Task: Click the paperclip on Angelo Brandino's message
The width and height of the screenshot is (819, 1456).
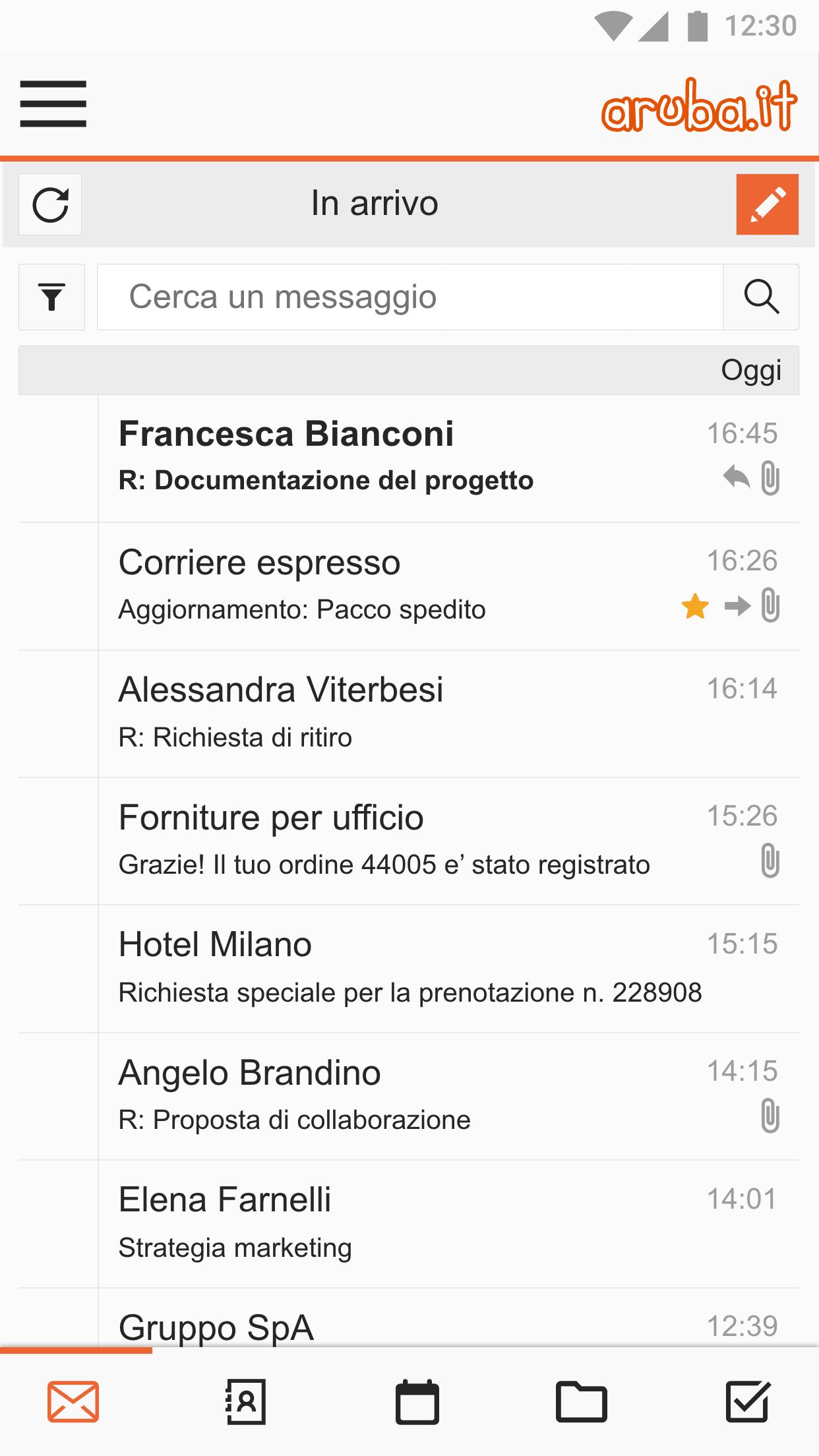Action: point(770,1116)
